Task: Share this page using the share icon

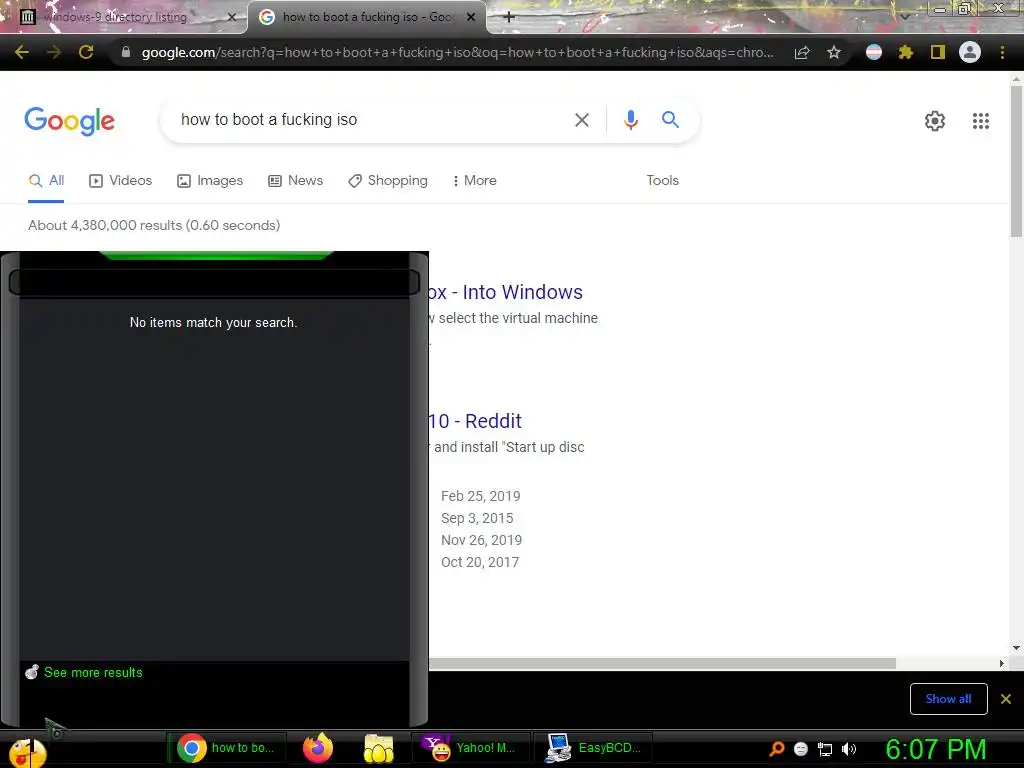Action: [802, 52]
